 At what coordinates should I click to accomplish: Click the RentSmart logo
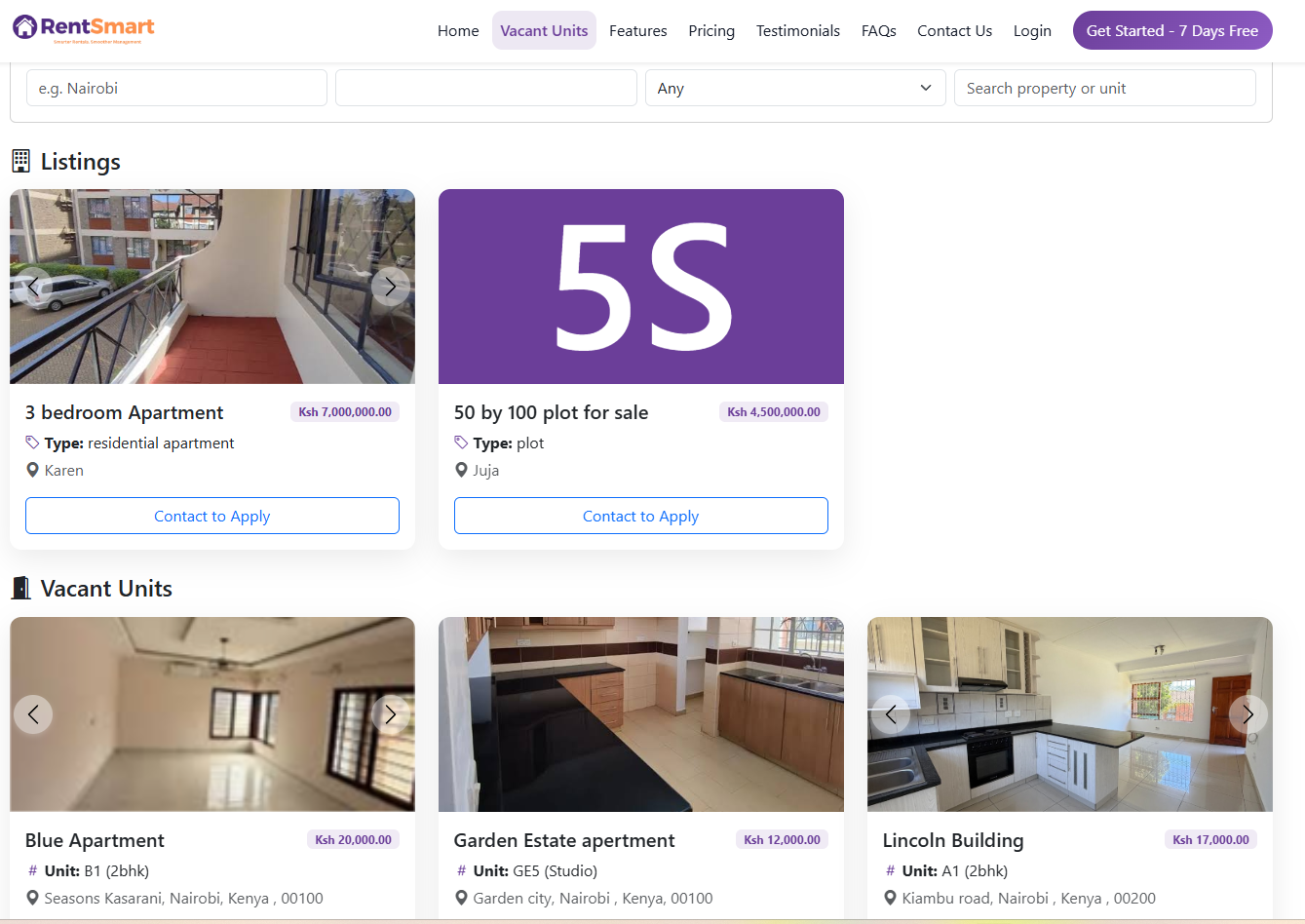[84, 28]
